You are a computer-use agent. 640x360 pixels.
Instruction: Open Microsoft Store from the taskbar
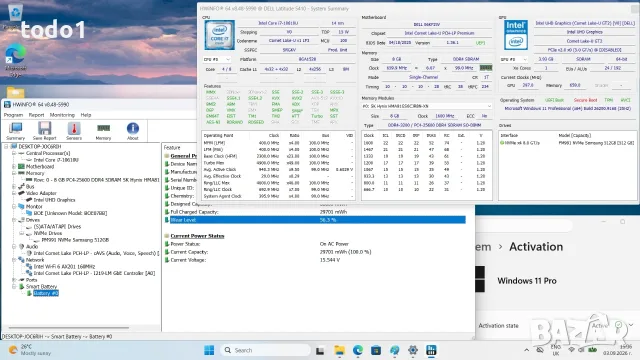point(376,350)
